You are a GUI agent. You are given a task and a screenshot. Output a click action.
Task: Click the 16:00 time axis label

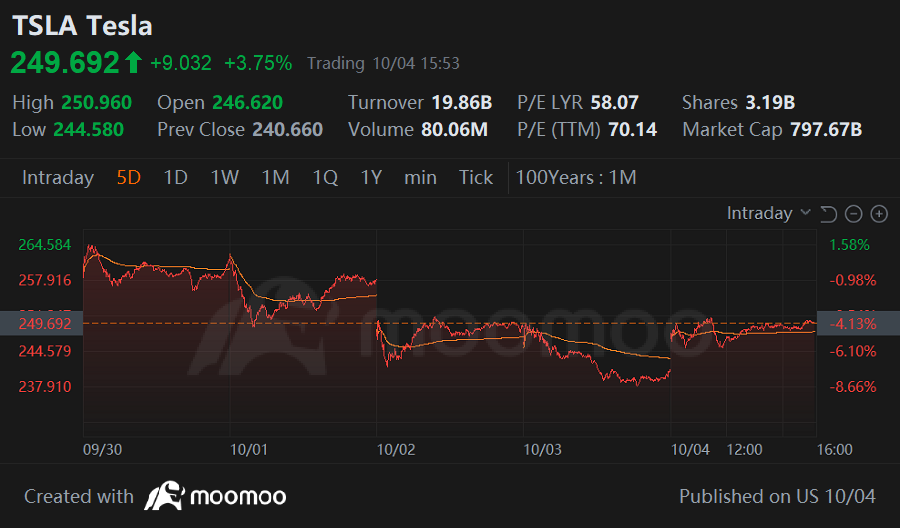coord(835,449)
